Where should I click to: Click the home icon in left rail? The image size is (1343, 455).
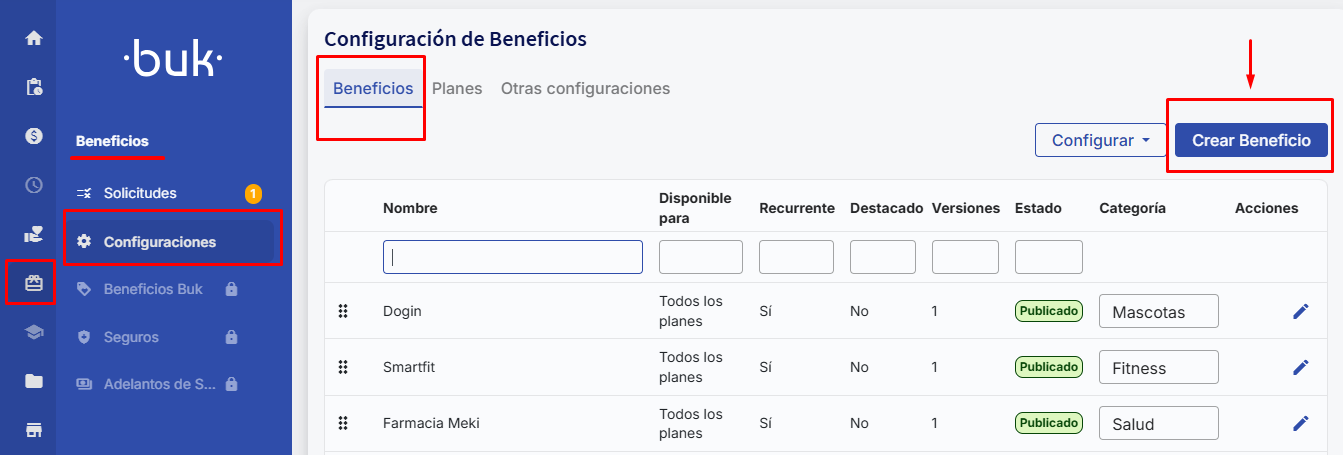click(x=34, y=38)
